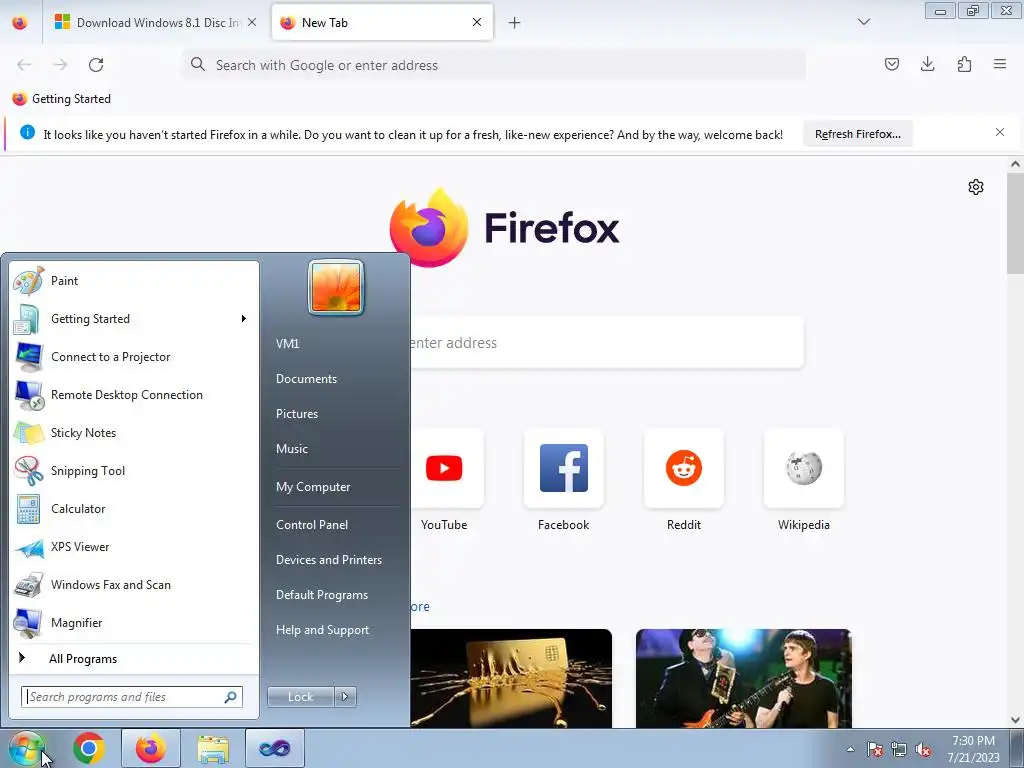This screenshot has height=768, width=1024.
Task: Click the muted volume tray icon
Action: [923, 750]
